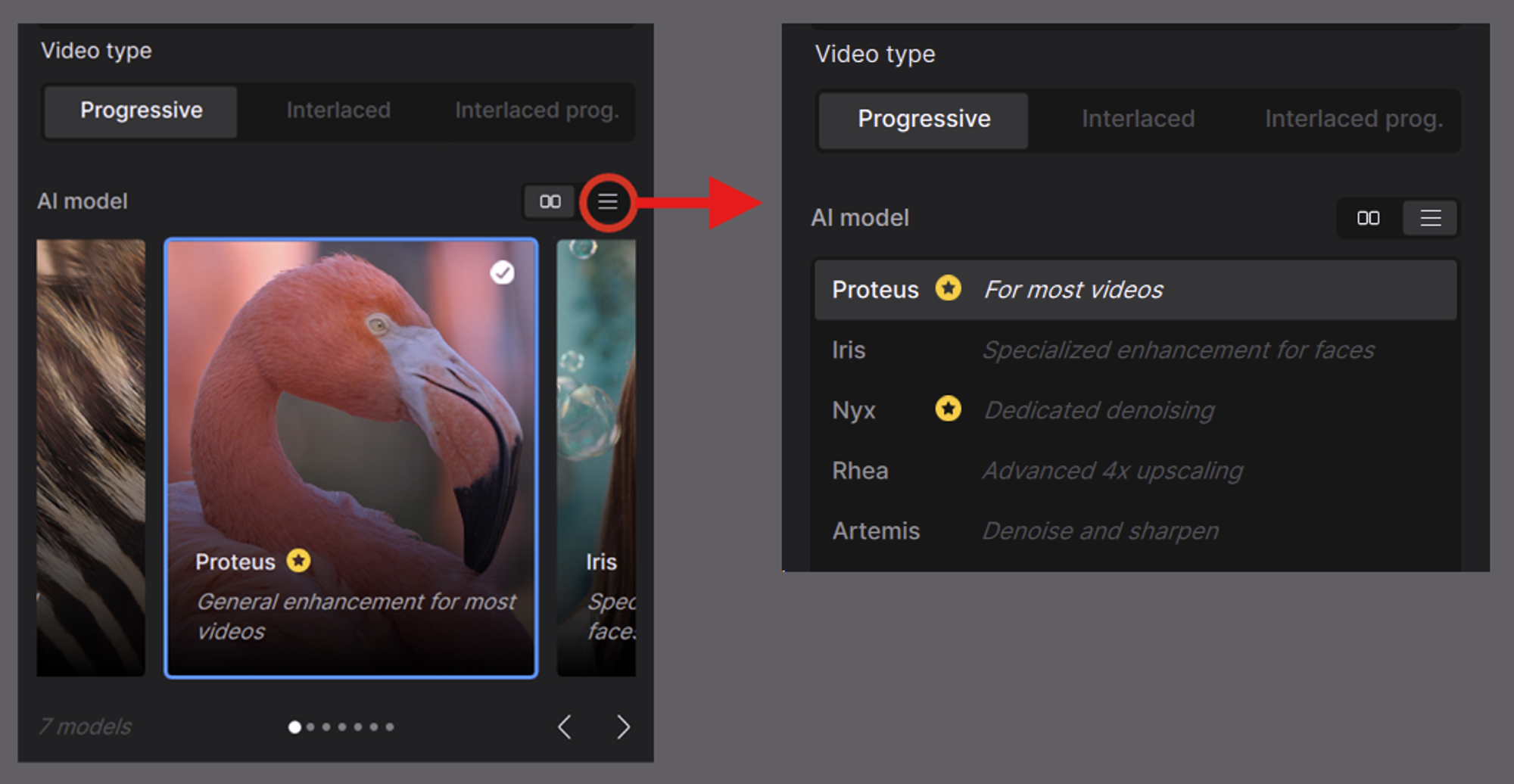Go to next AI model arrow
This screenshot has height=784, width=1514.
tap(623, 726)
